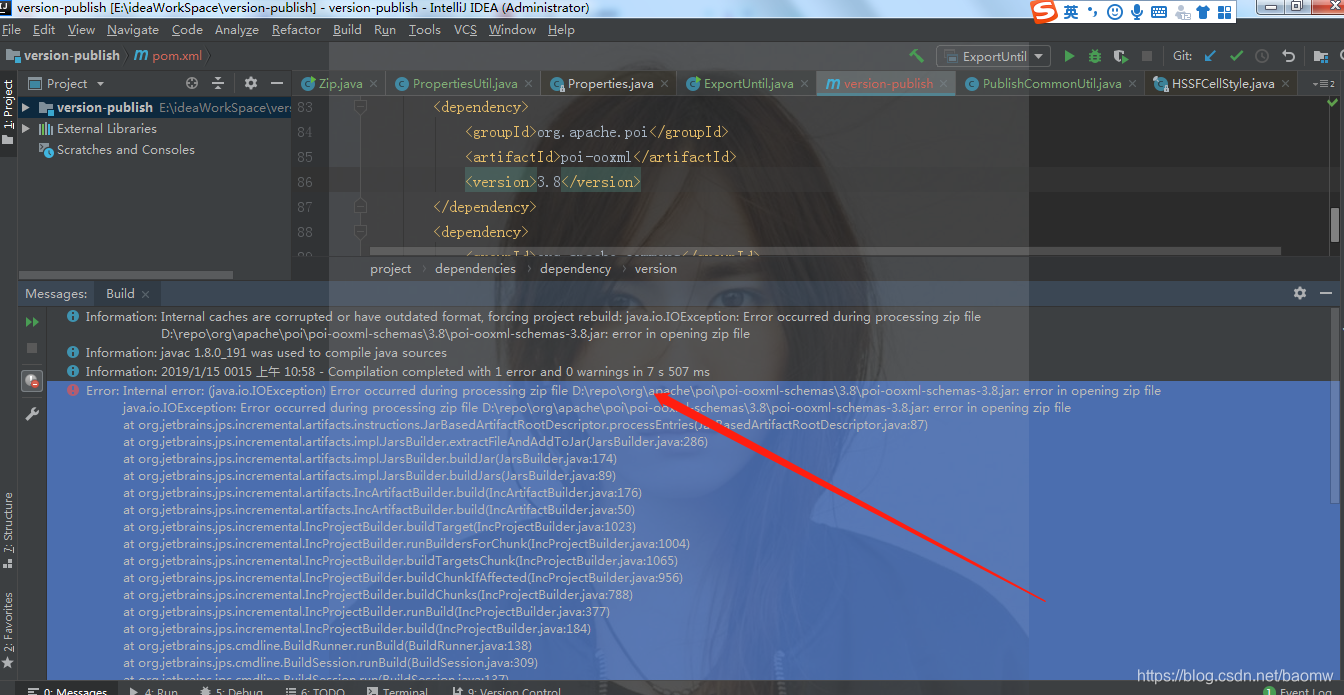
Task: Open Project panel gear options
Action: tap(251, 83)
